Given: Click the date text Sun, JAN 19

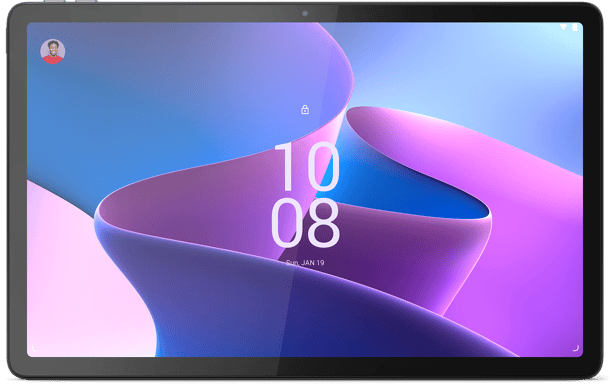Looking at the screenshot, I should (305, 263).
